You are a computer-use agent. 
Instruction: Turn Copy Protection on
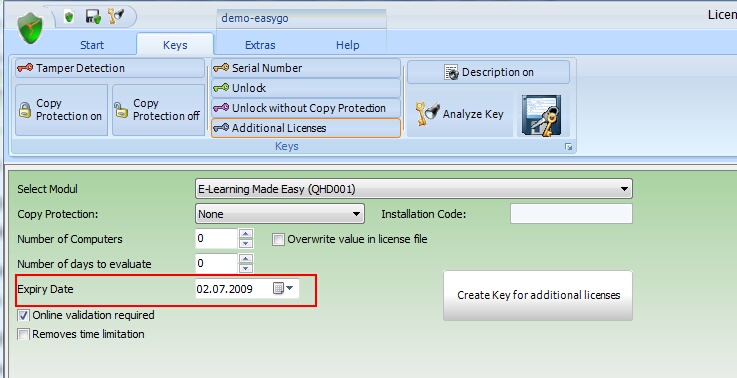62,110
